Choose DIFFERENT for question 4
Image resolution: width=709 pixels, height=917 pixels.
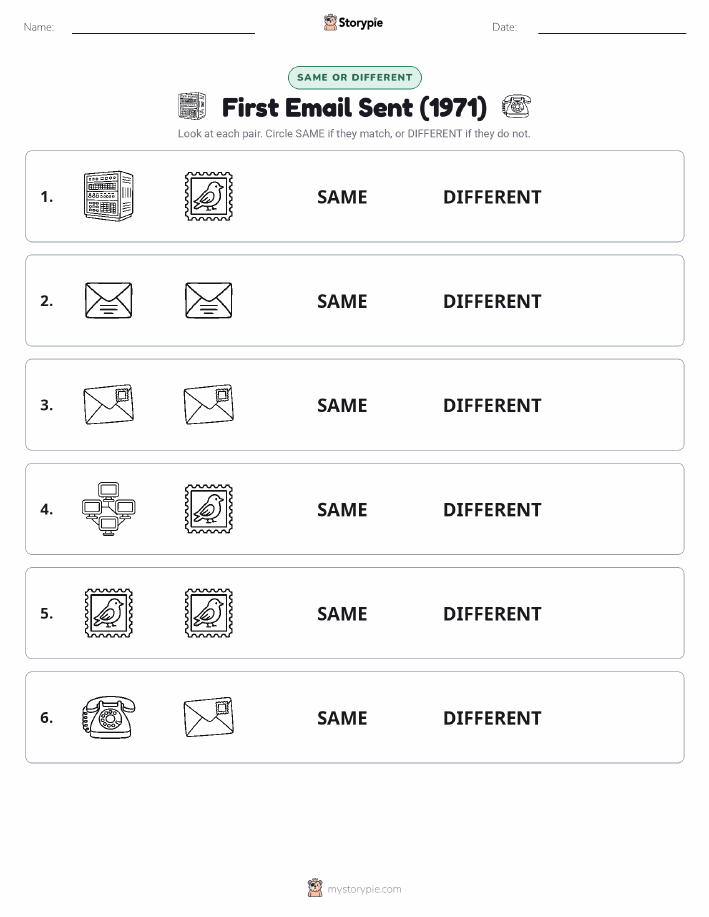[492, 509]
